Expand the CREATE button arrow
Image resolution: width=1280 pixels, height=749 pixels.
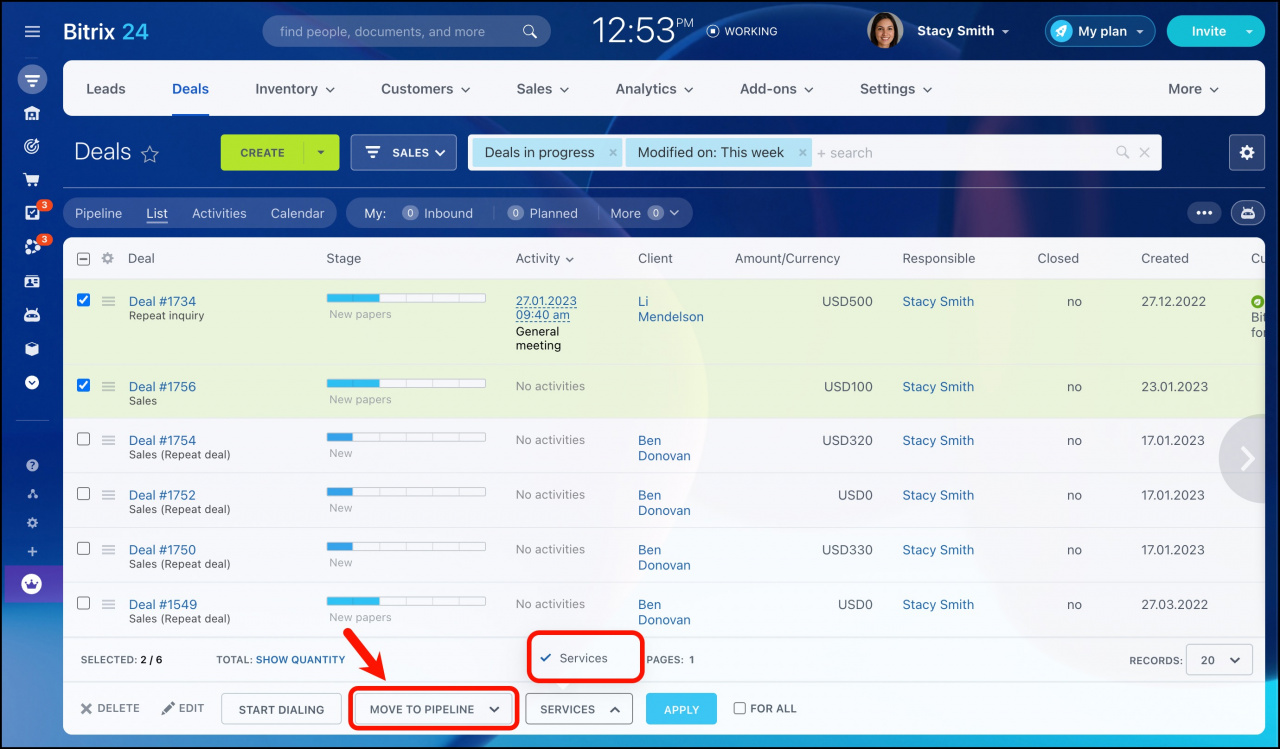pyautogui.click(x=321, y=153)
